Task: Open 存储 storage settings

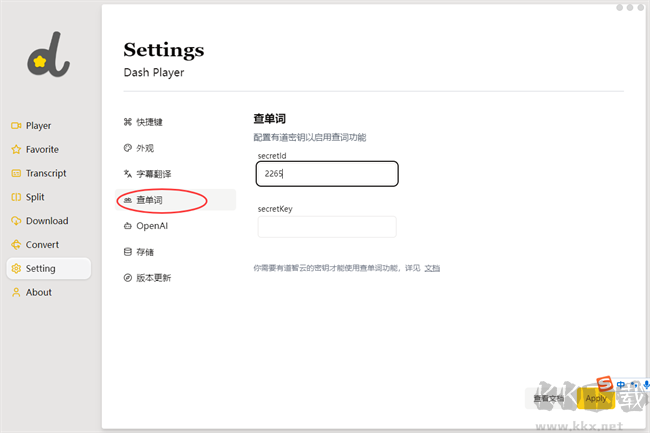Action: 175,252
